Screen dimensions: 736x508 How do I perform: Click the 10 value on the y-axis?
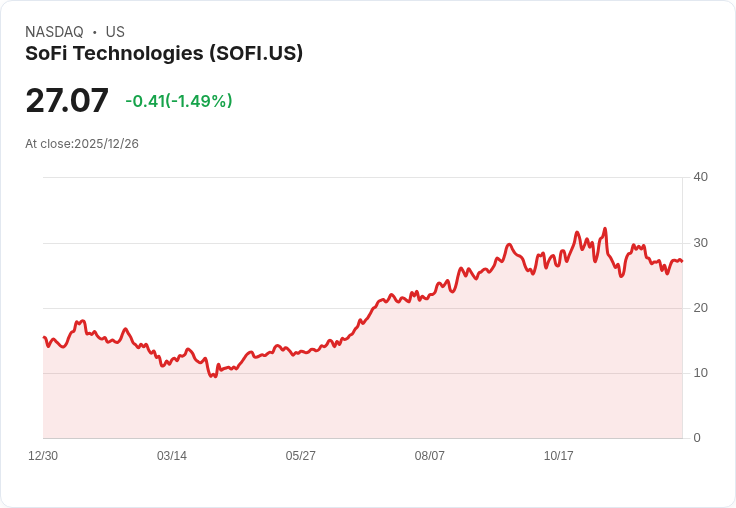[700, 373]
